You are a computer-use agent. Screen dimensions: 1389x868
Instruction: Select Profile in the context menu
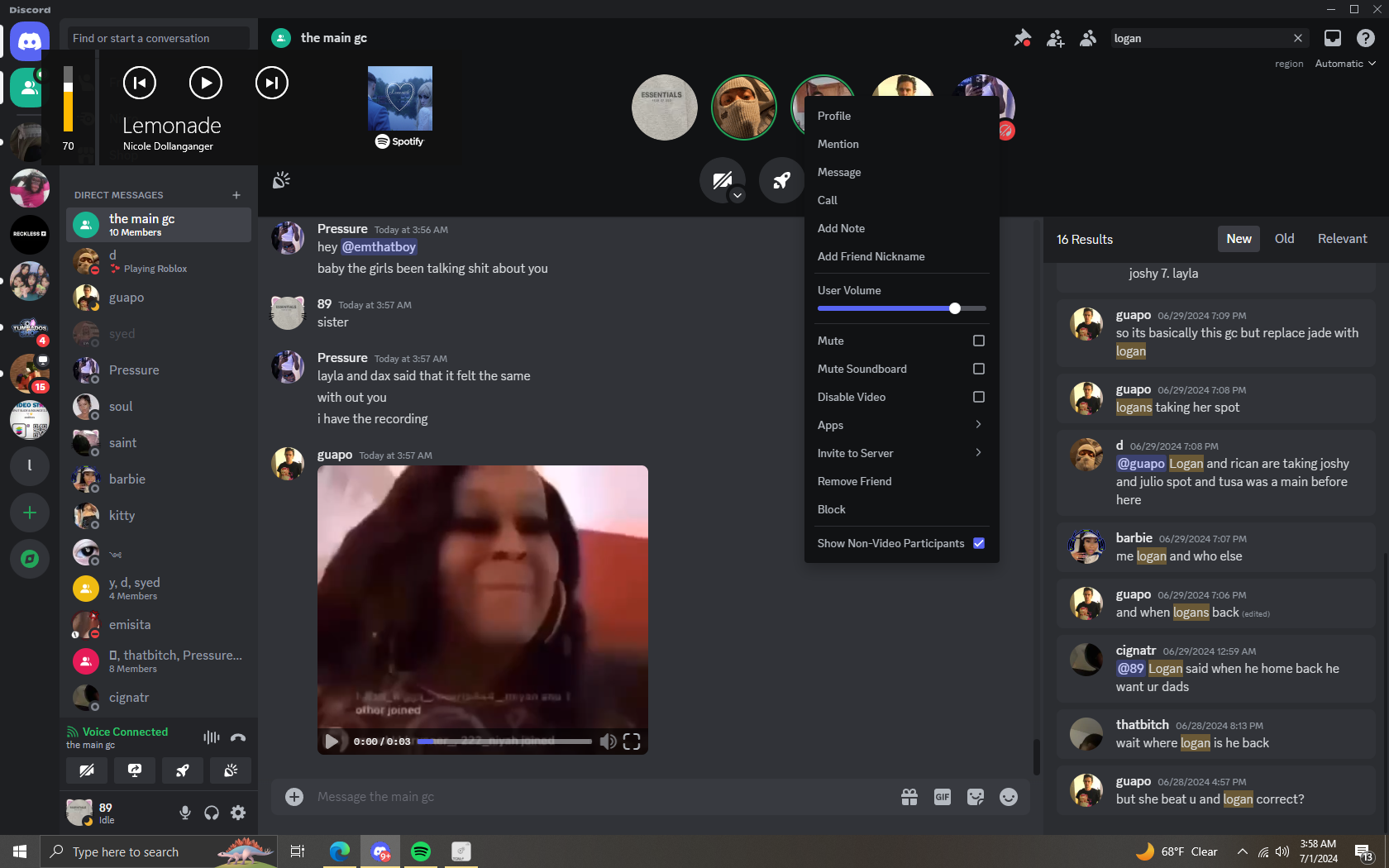[901, 116]
